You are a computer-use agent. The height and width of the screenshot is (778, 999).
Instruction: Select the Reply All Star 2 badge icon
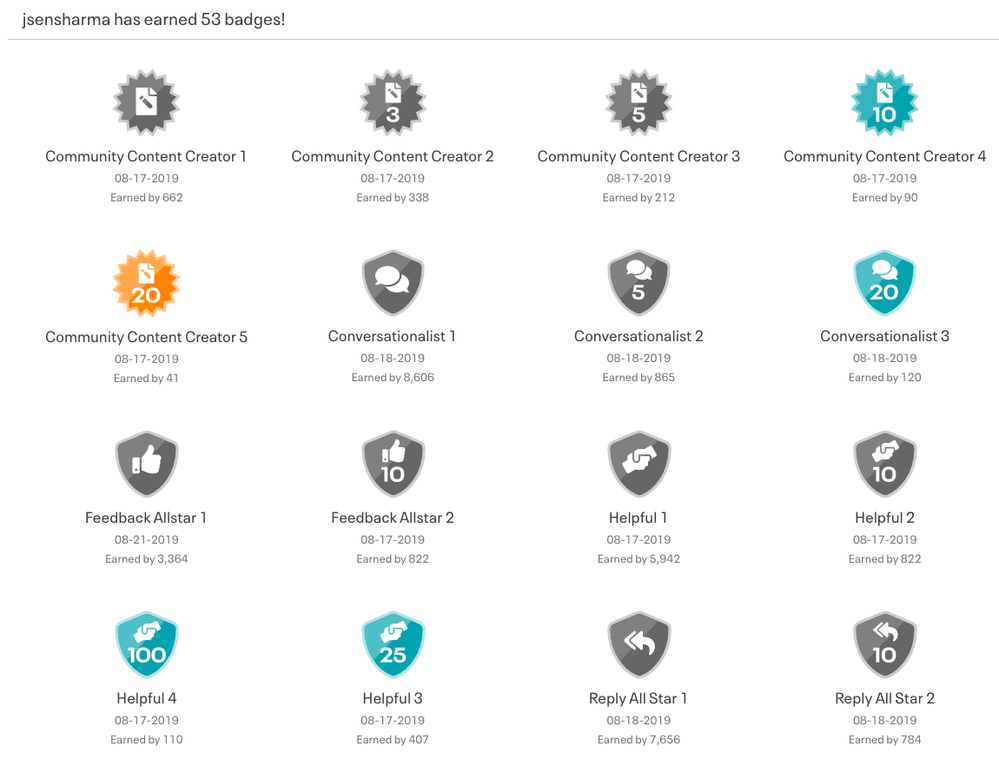884,644
